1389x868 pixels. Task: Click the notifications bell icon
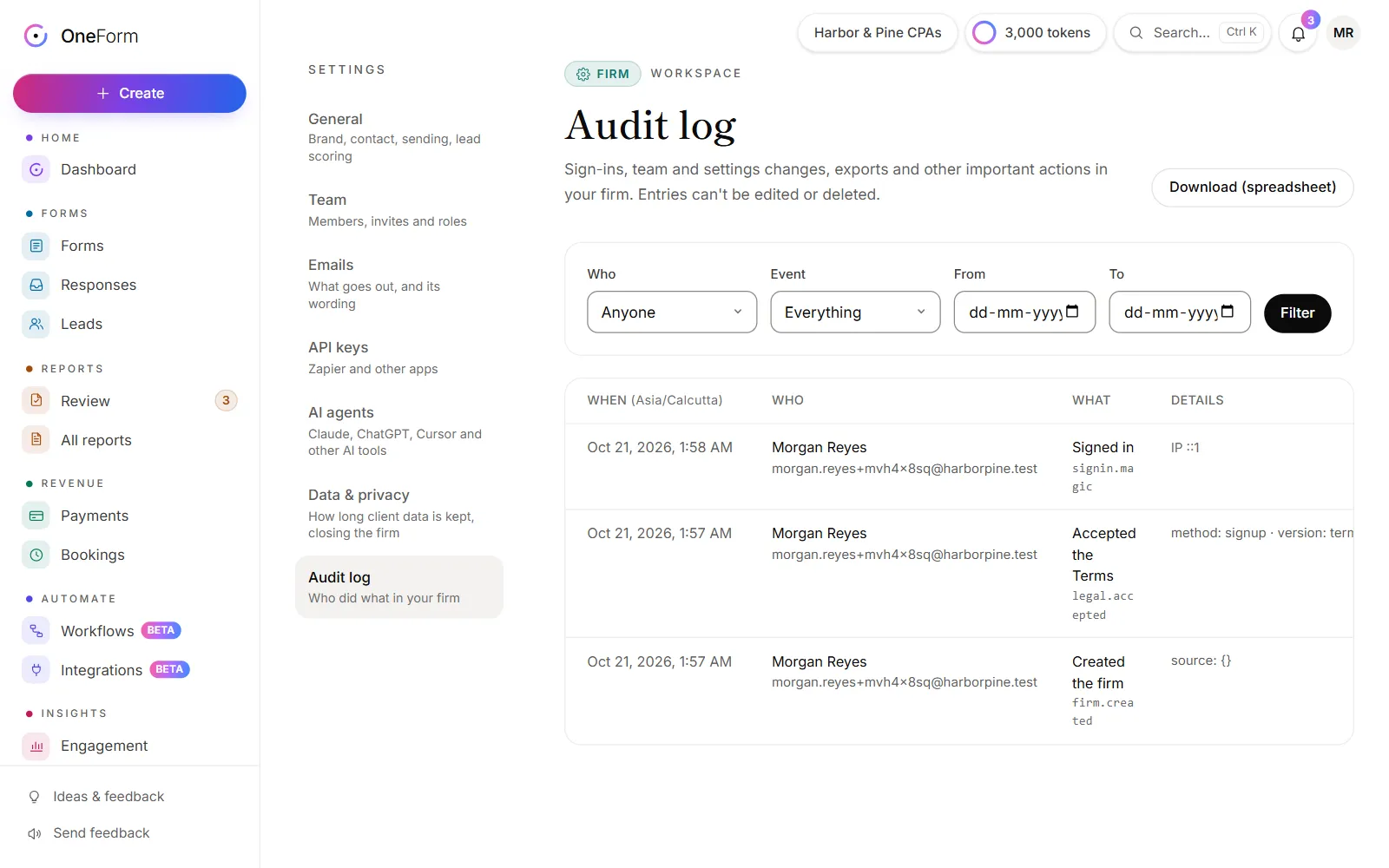[x=1299, y=34]
